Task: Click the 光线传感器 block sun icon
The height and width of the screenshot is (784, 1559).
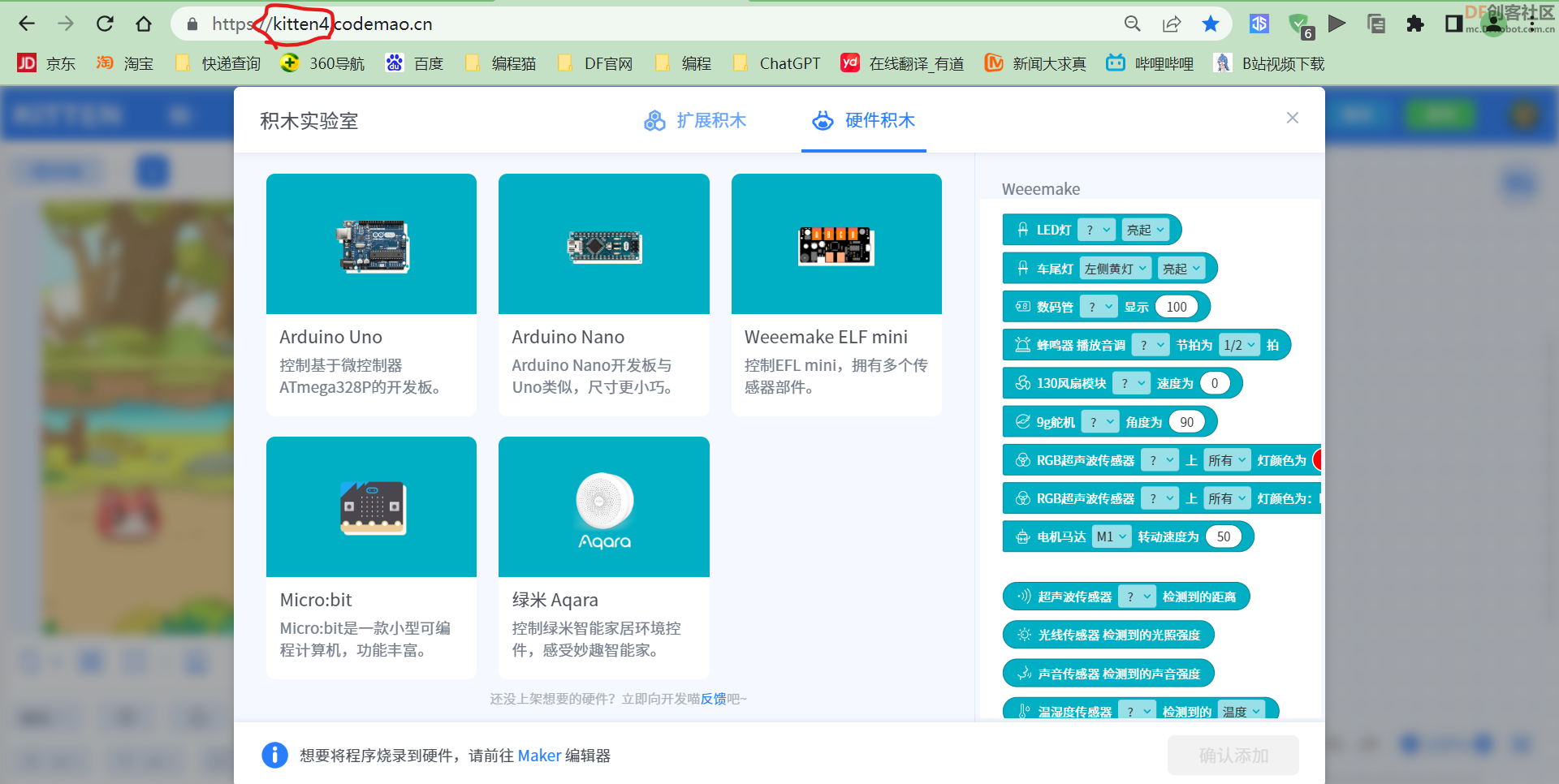Action: [1025, 635]
